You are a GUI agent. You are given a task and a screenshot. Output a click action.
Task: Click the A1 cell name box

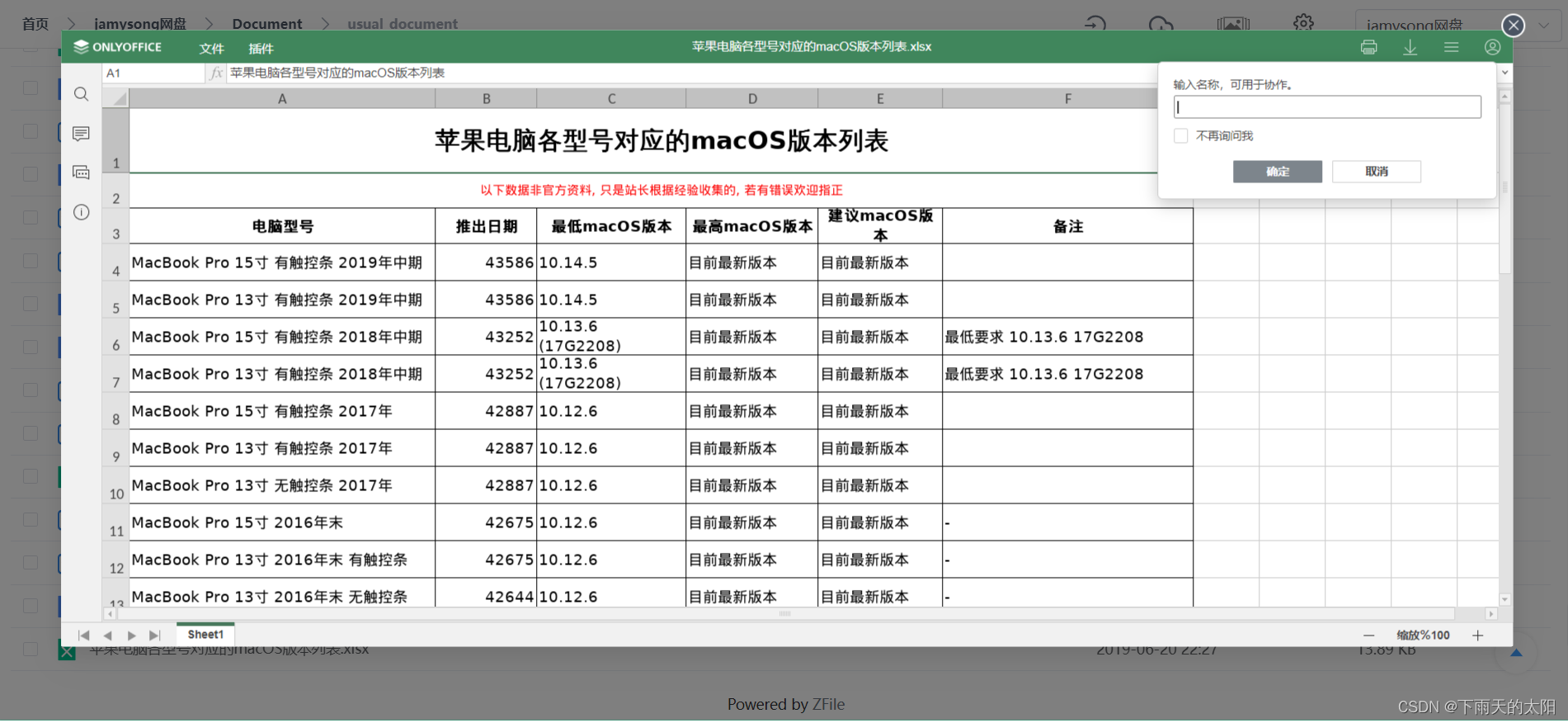coord(153,73)
